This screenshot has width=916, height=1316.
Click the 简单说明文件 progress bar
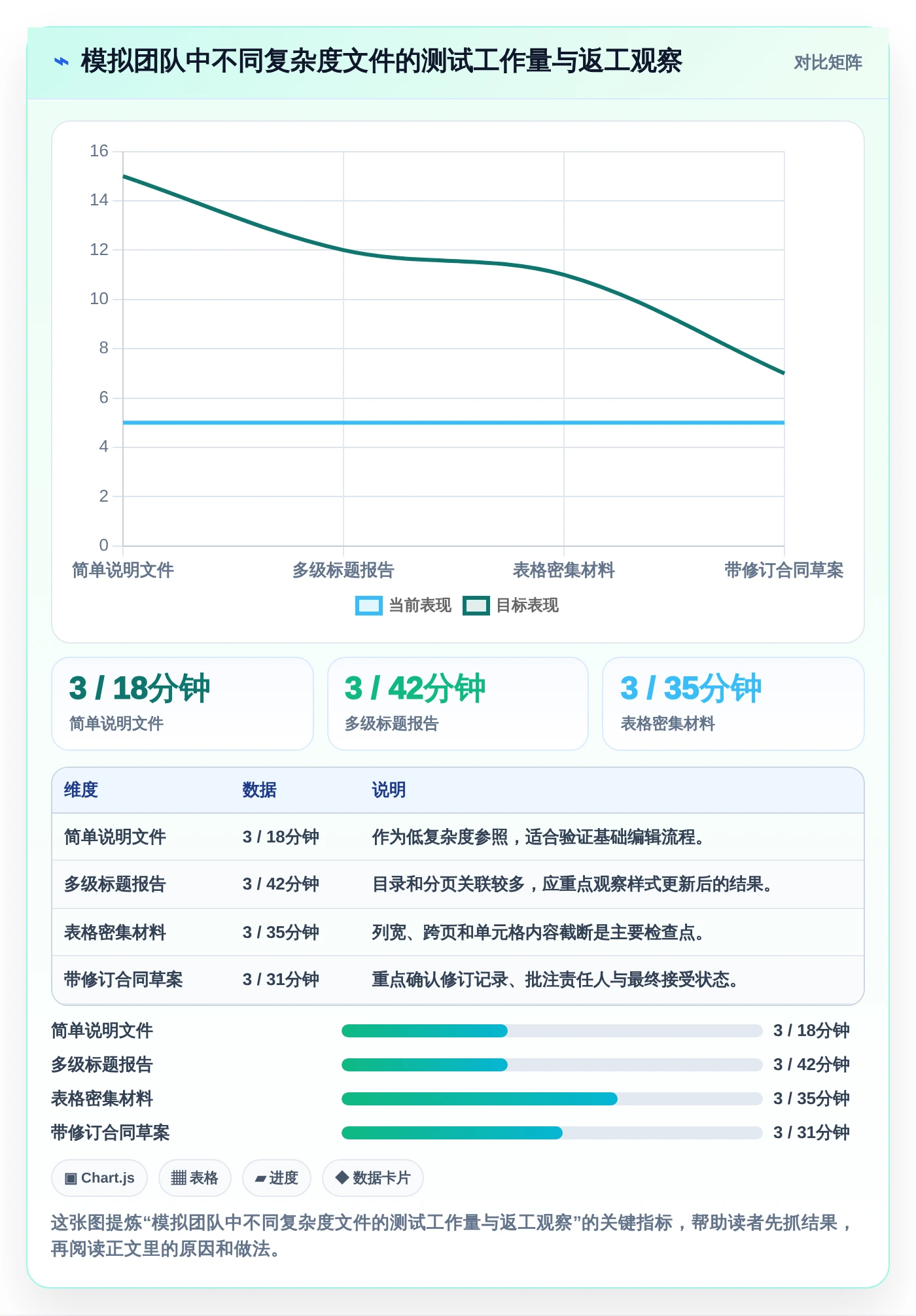(552, 1031)
